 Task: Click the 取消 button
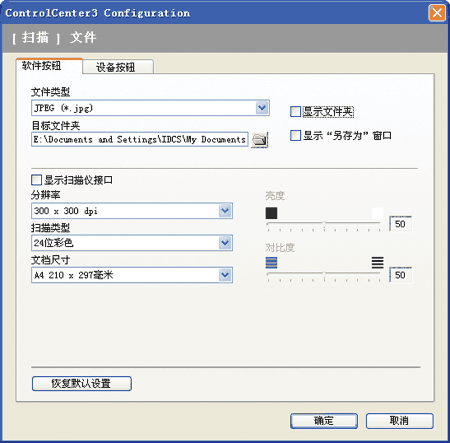[399, 421]
